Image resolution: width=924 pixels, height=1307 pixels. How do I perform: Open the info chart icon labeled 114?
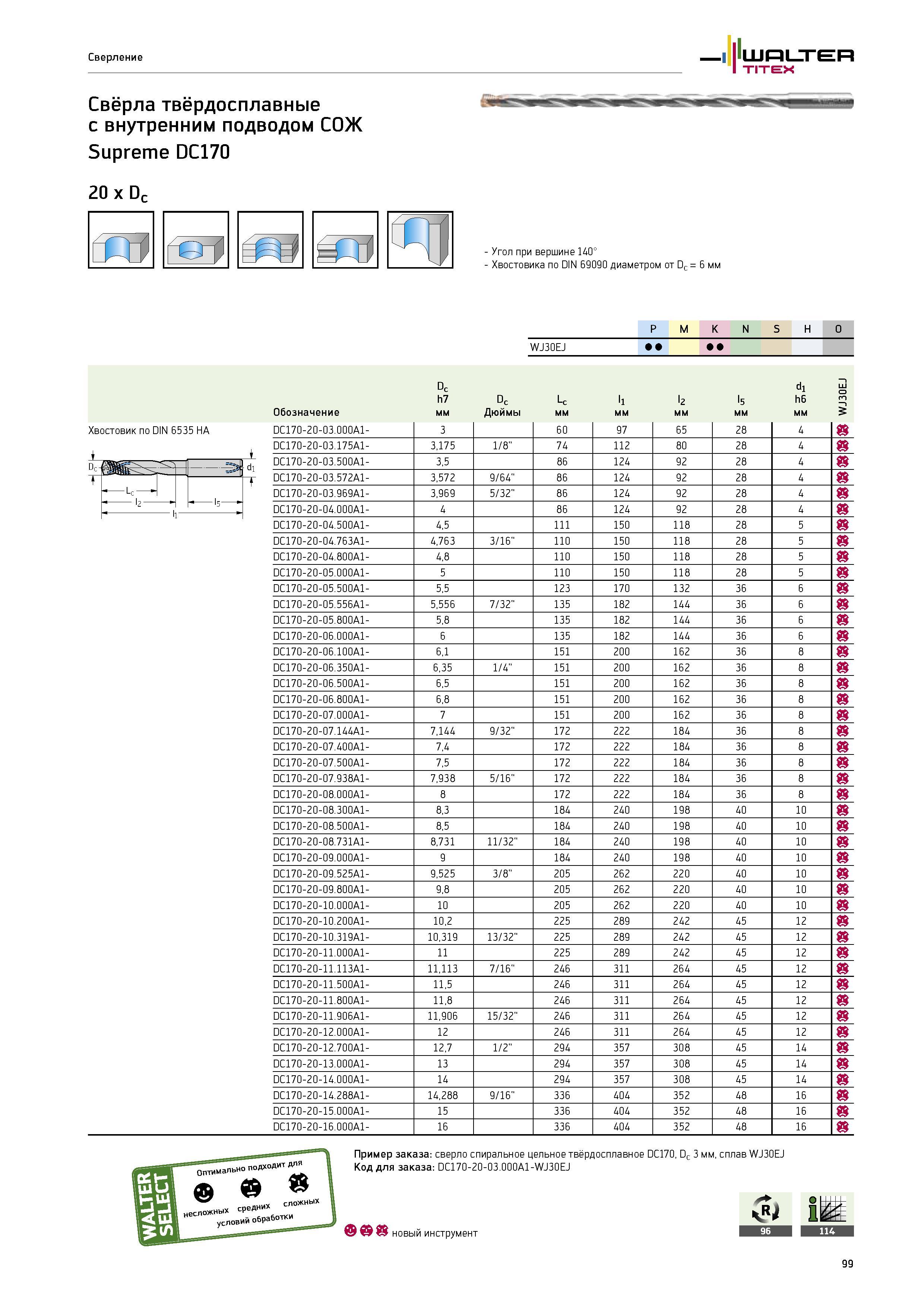click(x=827, y=1215)
